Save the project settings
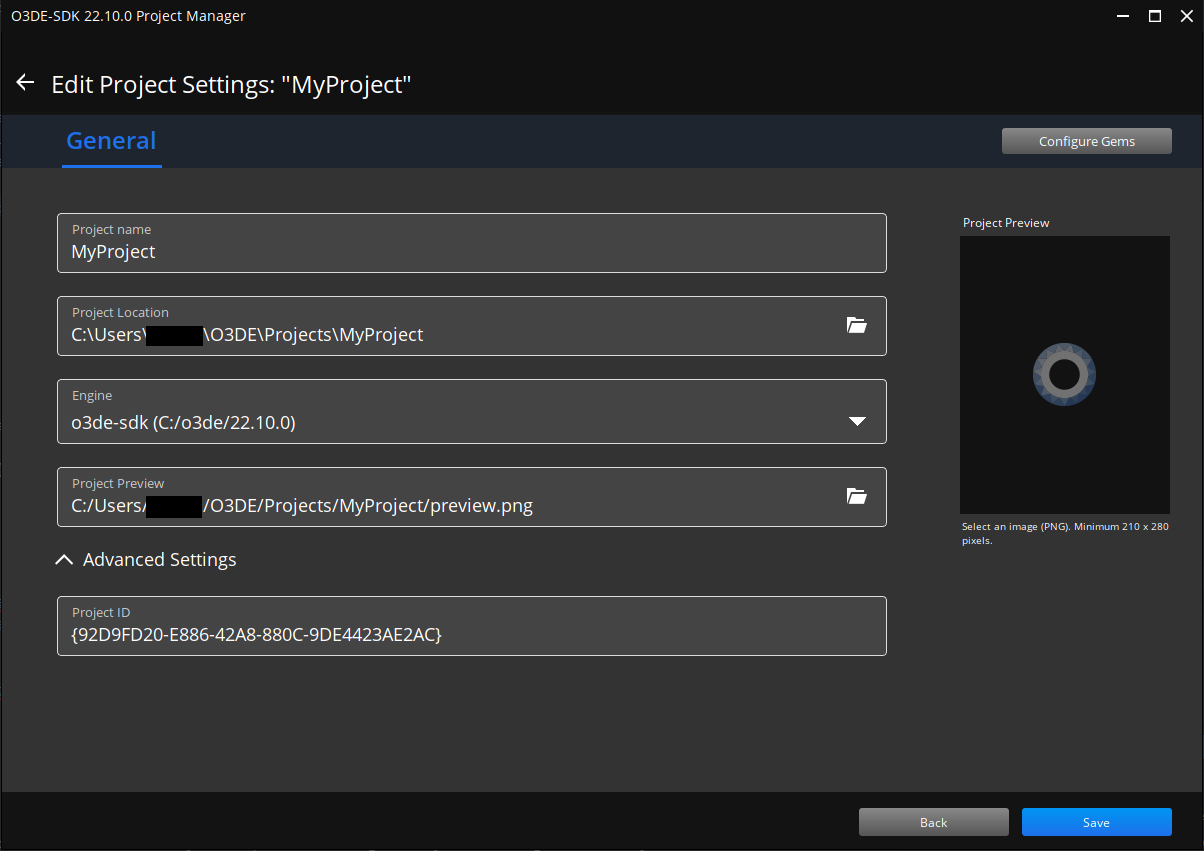This screenshot has height=851, width=1204. 1096,821
